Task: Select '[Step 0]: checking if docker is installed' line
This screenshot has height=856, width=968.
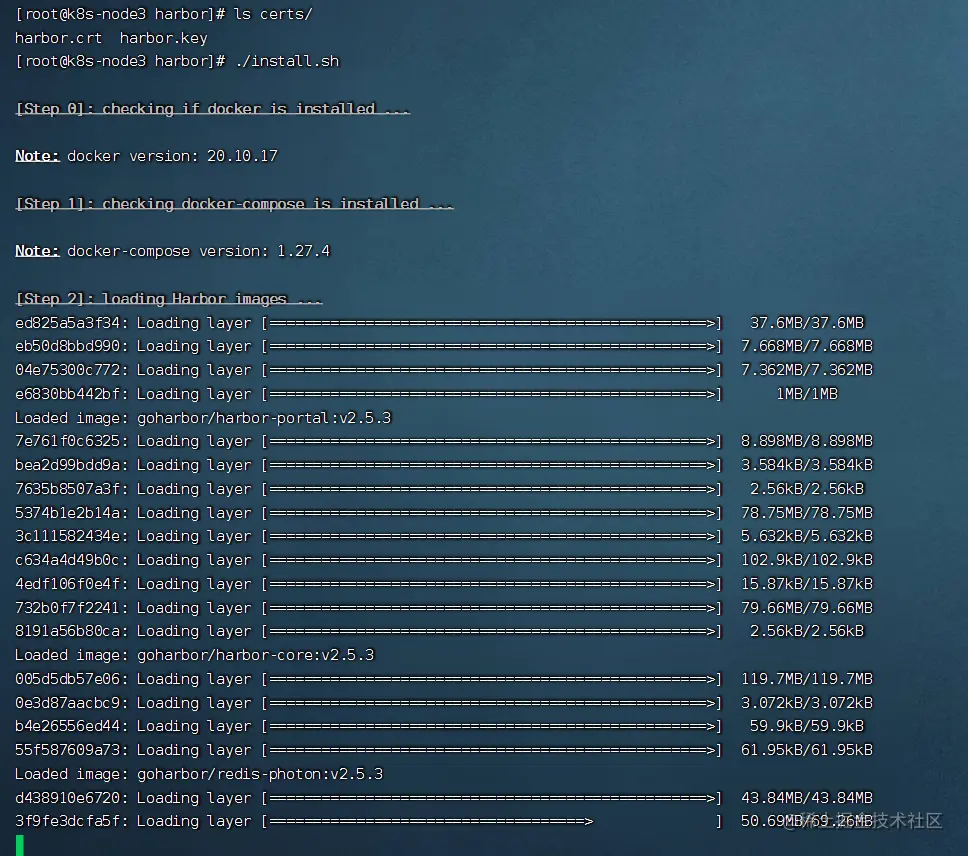Action: tap(212, 109)
